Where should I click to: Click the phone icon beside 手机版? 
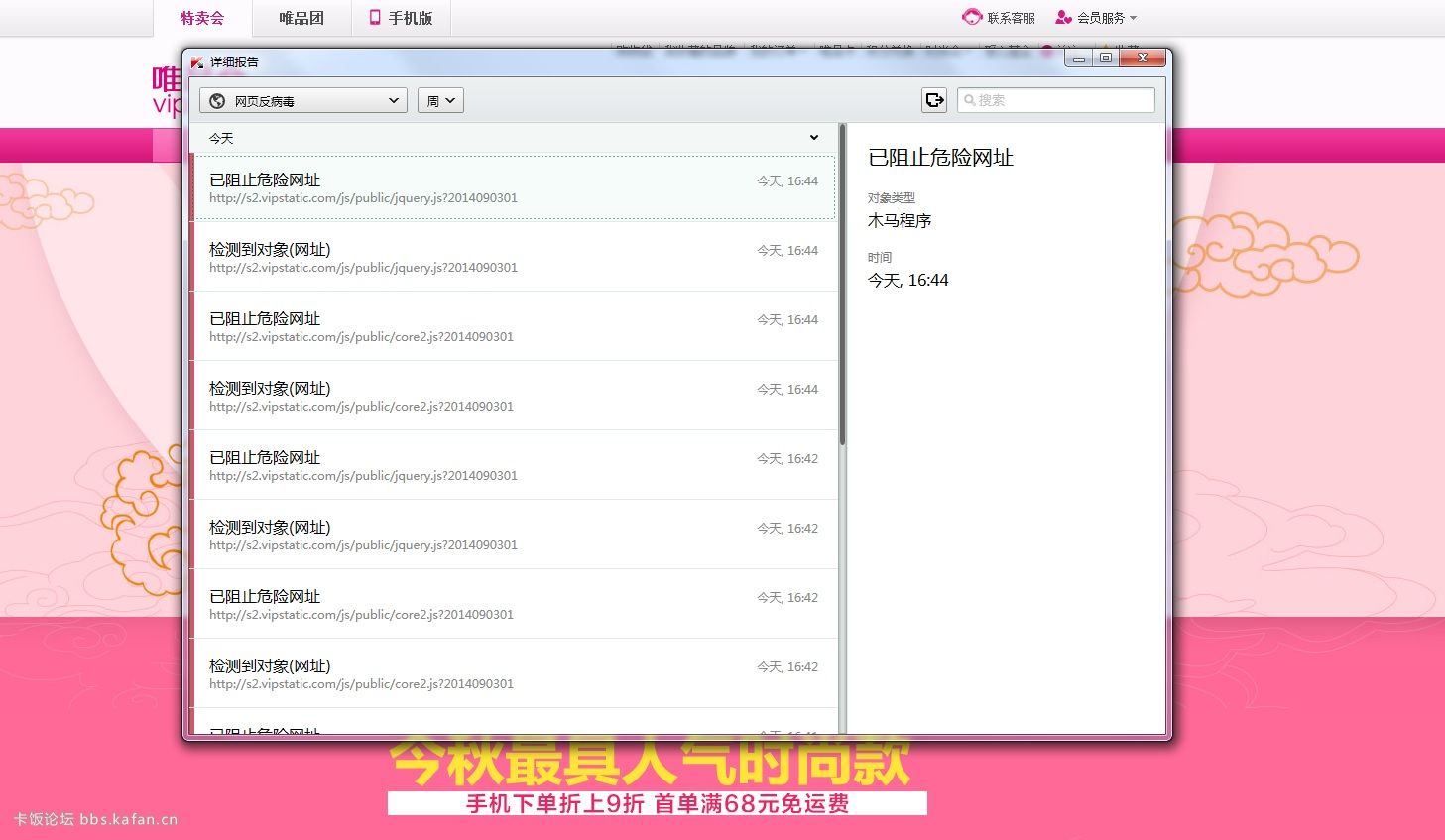coord(375,17)
